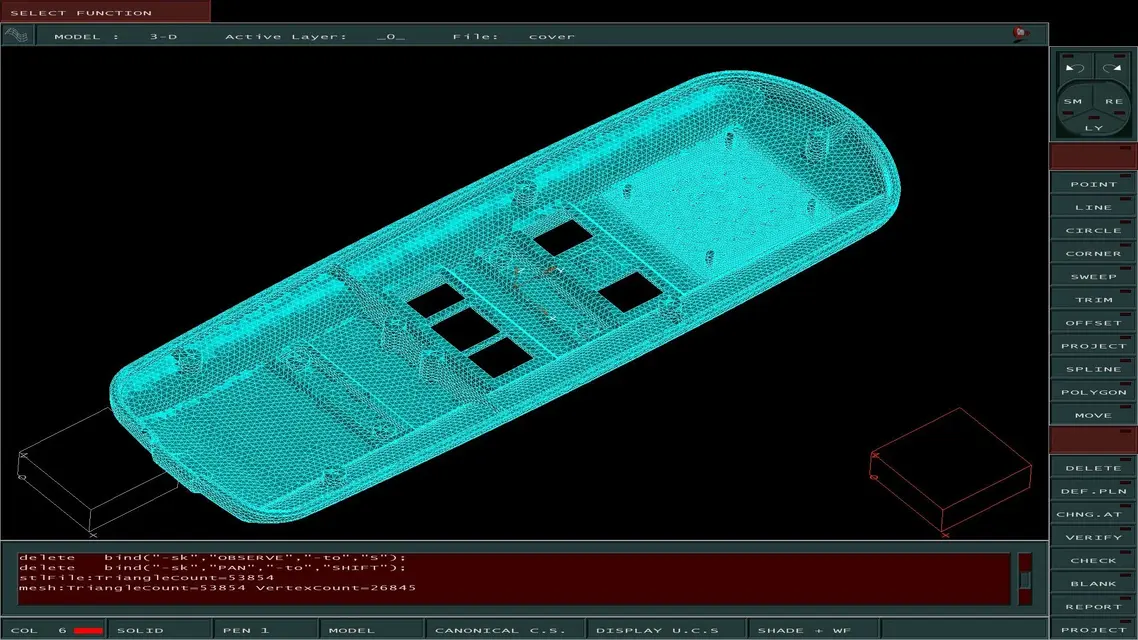This screenshot has height=640, width=1138.
Task: Open the SWEEP function
Action: point(1093,276)
